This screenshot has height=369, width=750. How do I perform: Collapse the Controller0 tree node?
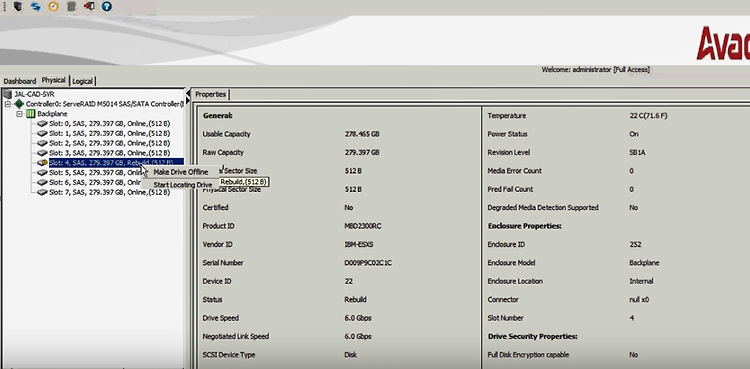click(8, 104)
